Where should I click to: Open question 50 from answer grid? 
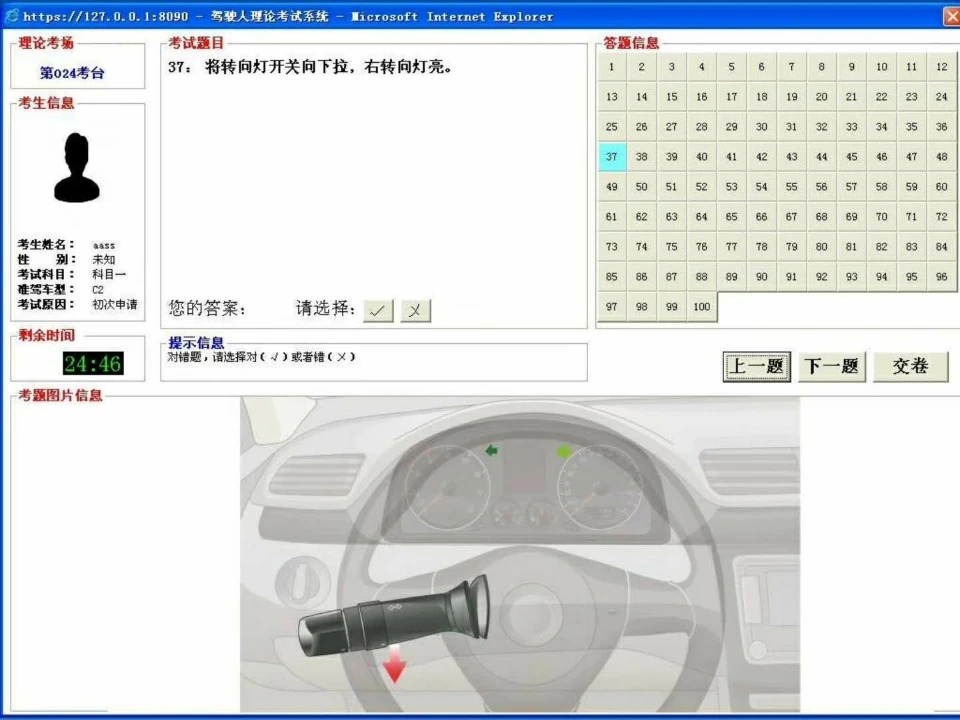(641, 187)
